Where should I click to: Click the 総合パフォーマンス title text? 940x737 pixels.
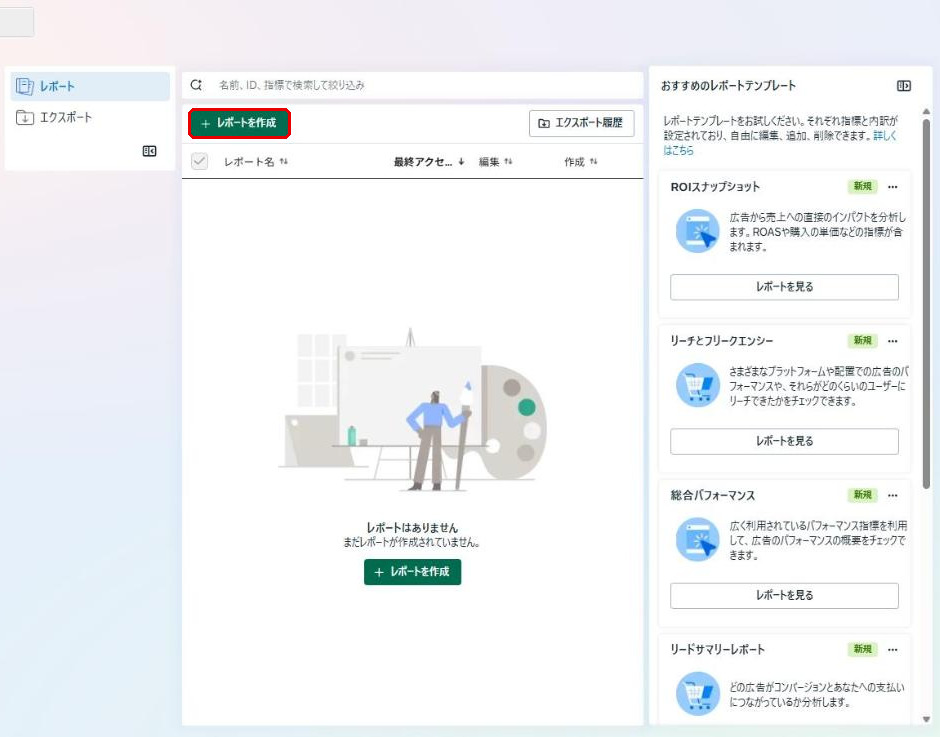click(712, 495)
